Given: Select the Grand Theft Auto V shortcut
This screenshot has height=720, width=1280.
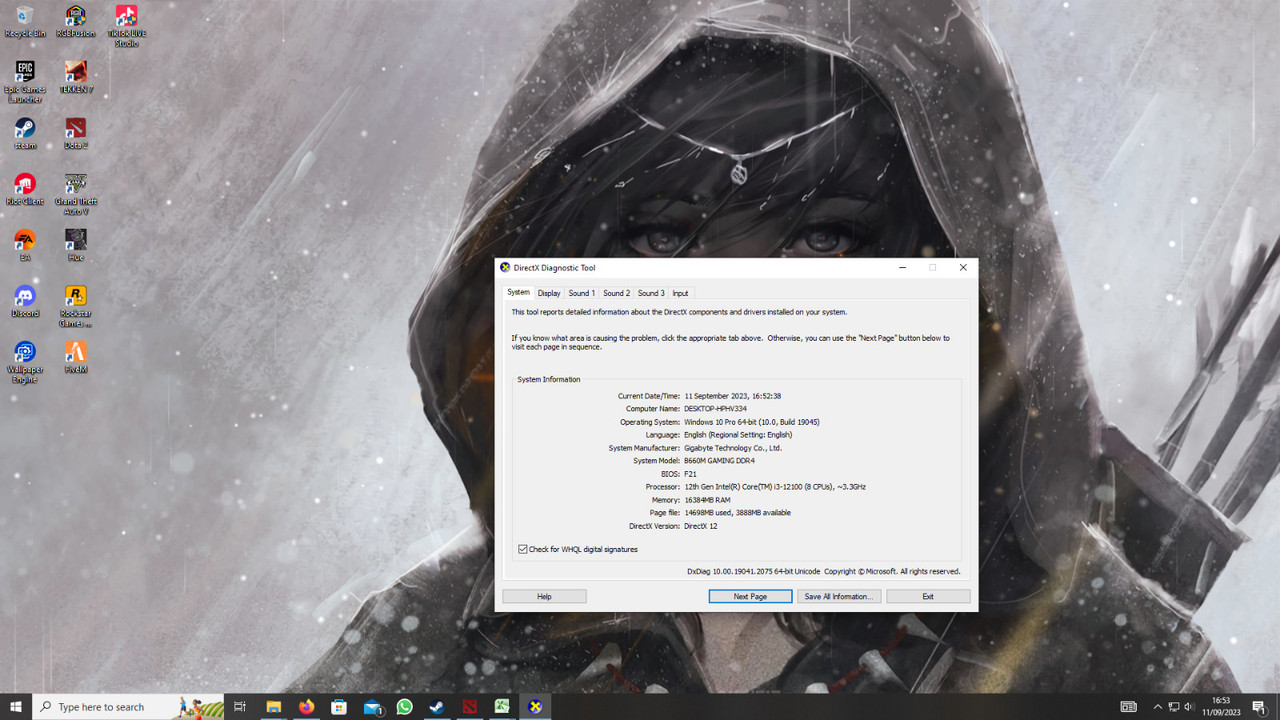Looking at the screenshot, I should [x=76, y=194].
